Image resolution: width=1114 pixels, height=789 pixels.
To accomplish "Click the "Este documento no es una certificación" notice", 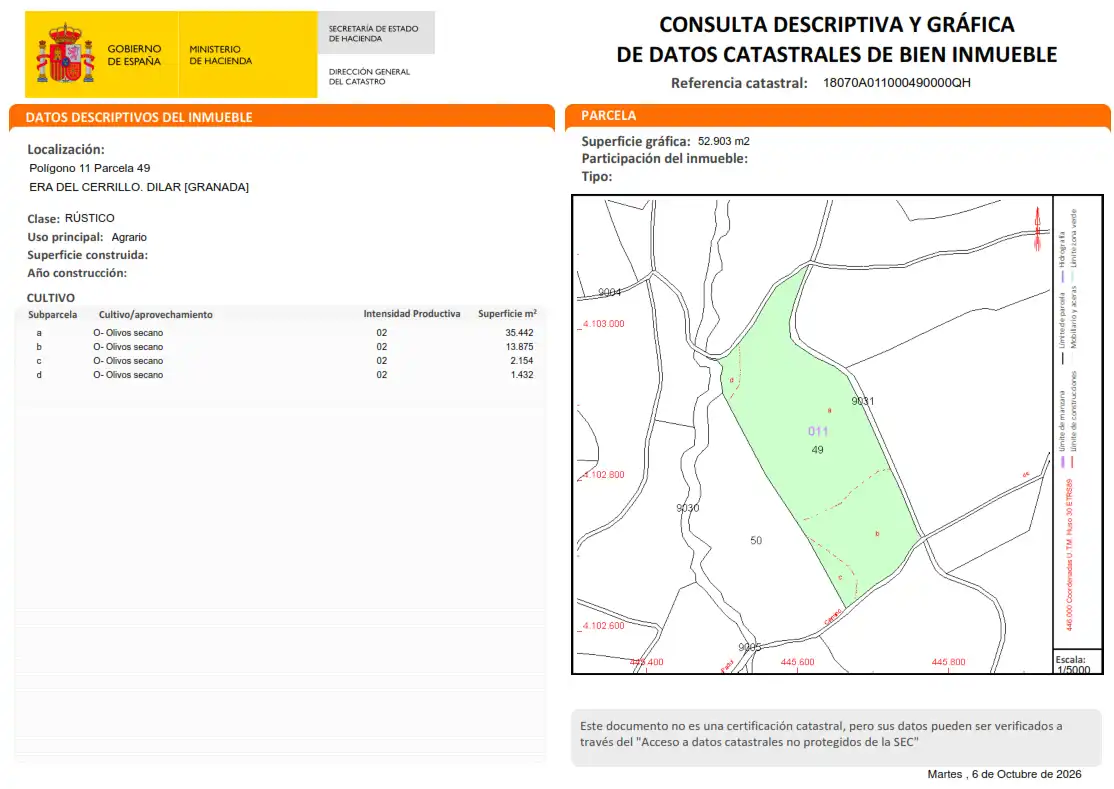I will click(836, 737).
